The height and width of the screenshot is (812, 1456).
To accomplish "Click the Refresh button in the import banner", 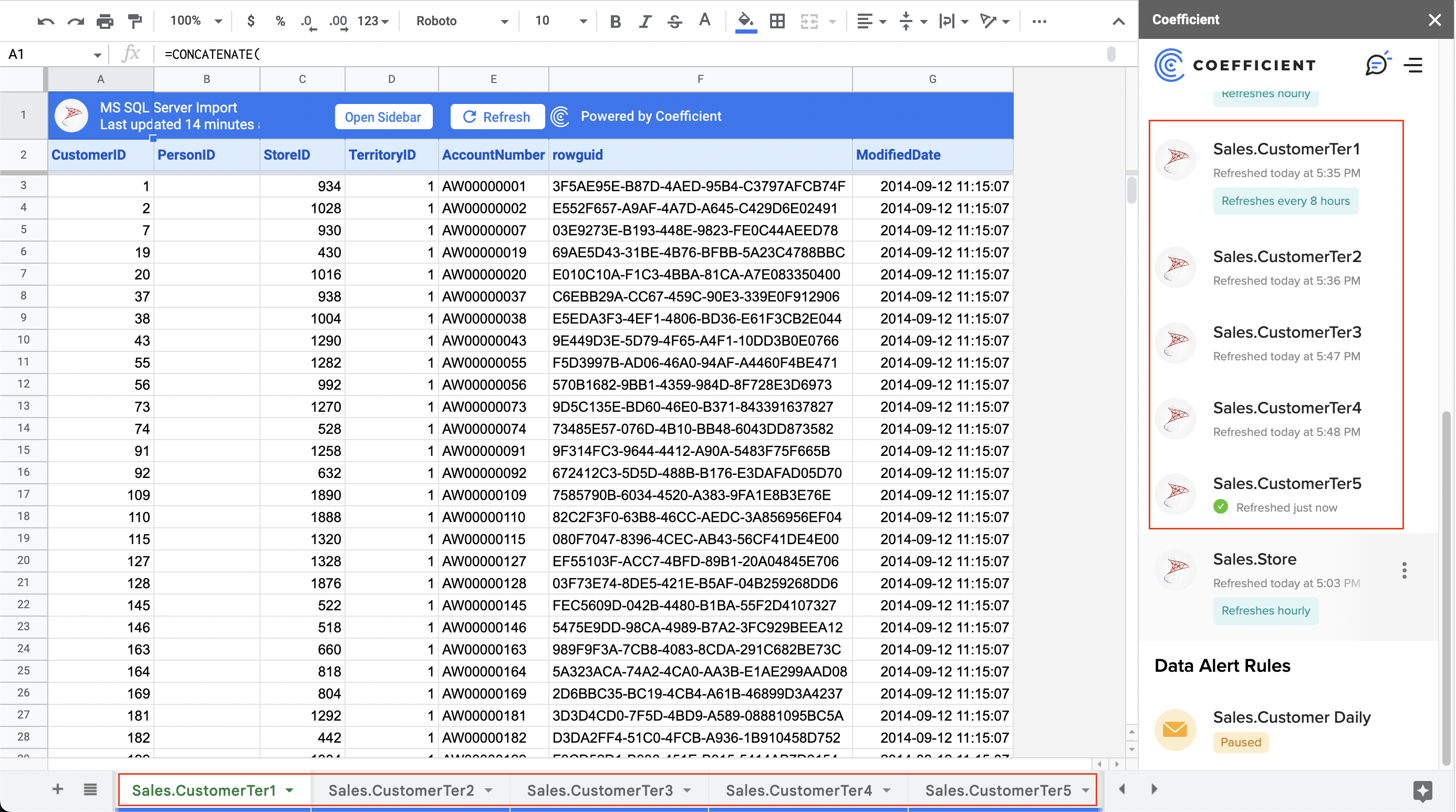I will [x=497, y=117].
